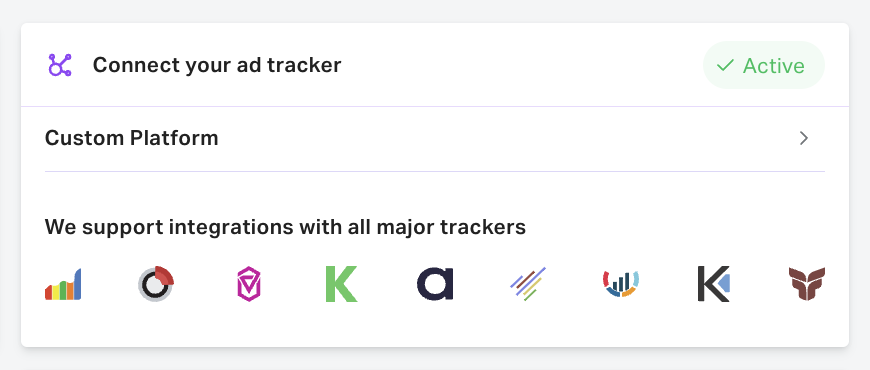Expand Custom Platform using the chevron arrow
Image resolution: width=870 pixels, height=370 pixels.
tap(804, 138)
